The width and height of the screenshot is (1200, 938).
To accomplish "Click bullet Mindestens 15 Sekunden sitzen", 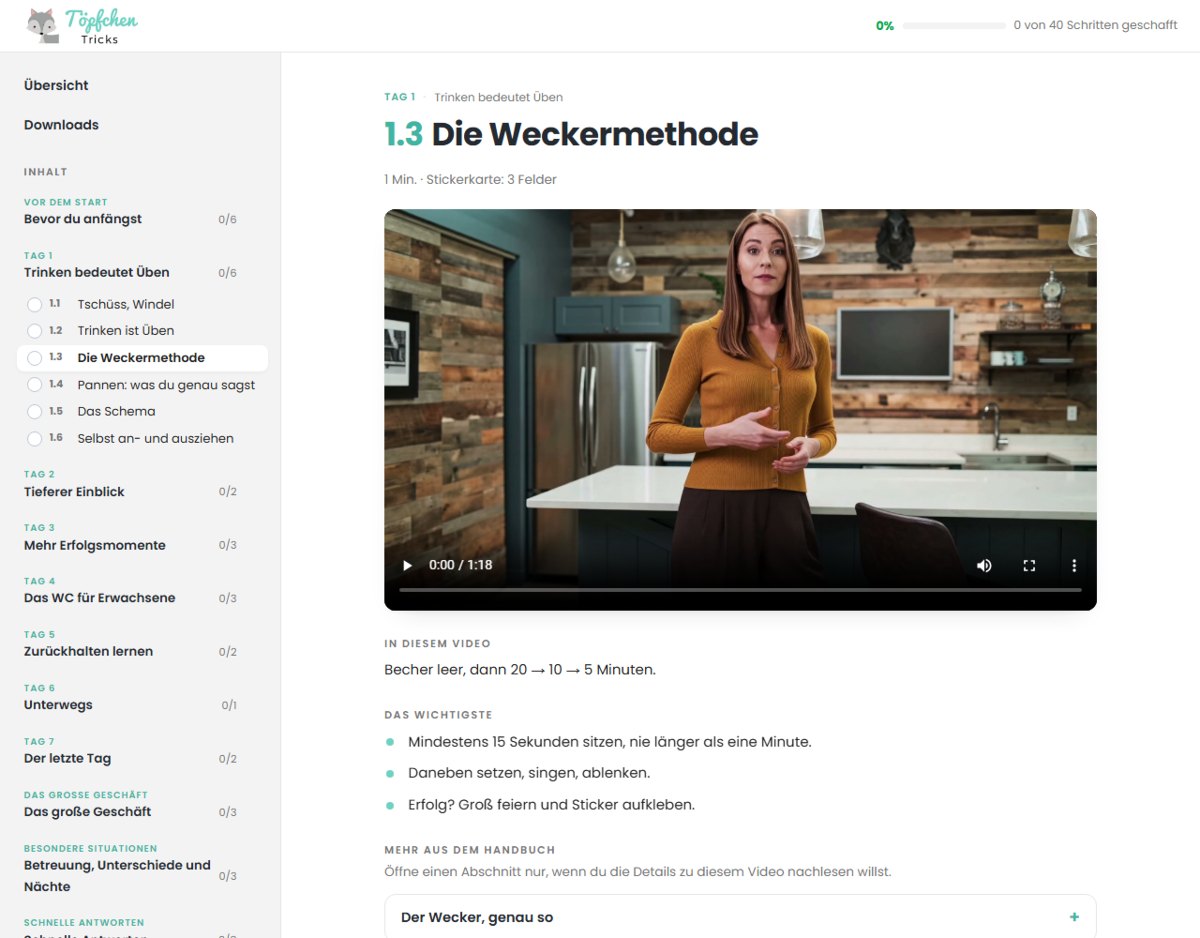I will 610,742.
